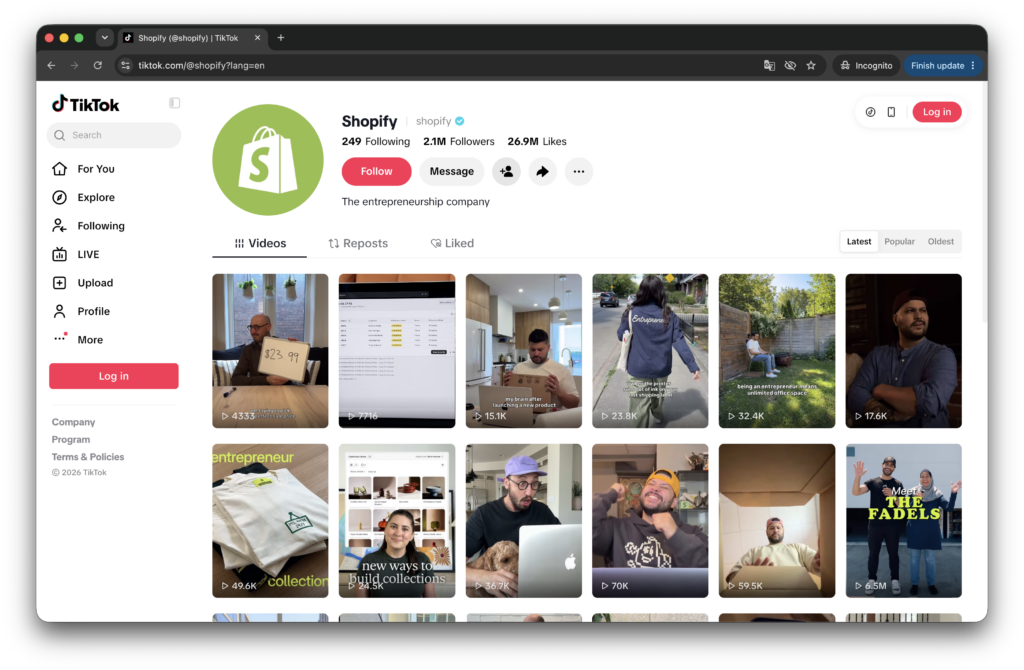
Task: Click the Chrome three-dot menu icon
Action: pyautogui.click(x=973, y=65)
